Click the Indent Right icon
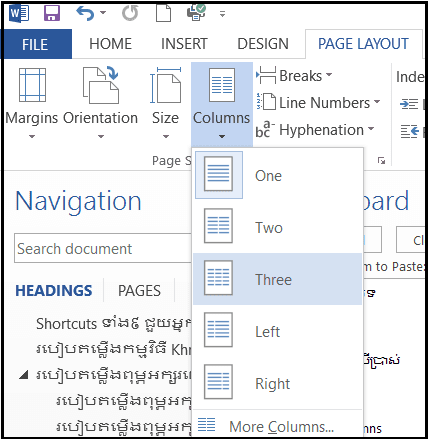 410,131
